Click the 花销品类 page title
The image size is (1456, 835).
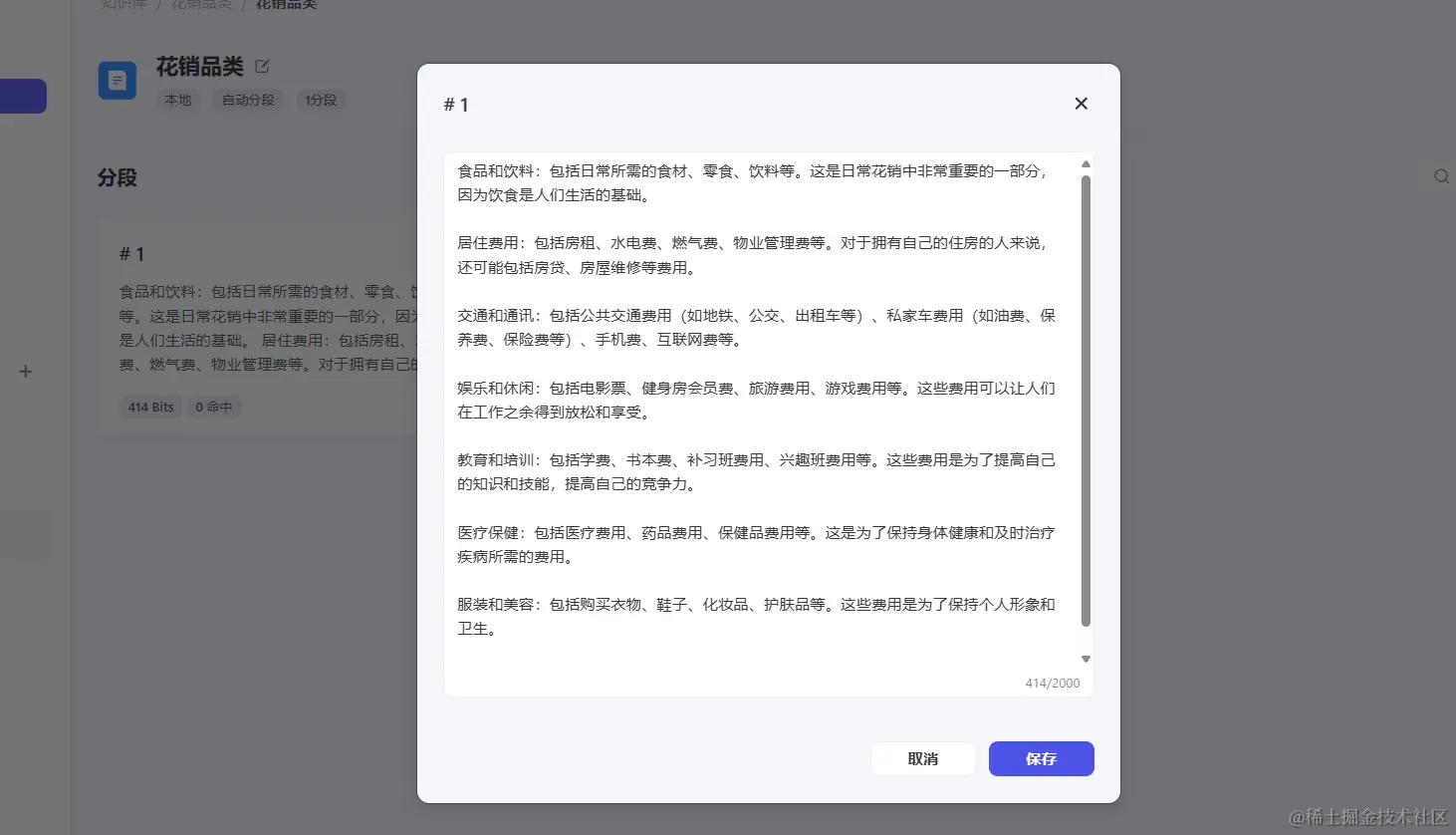pos(200,67)
